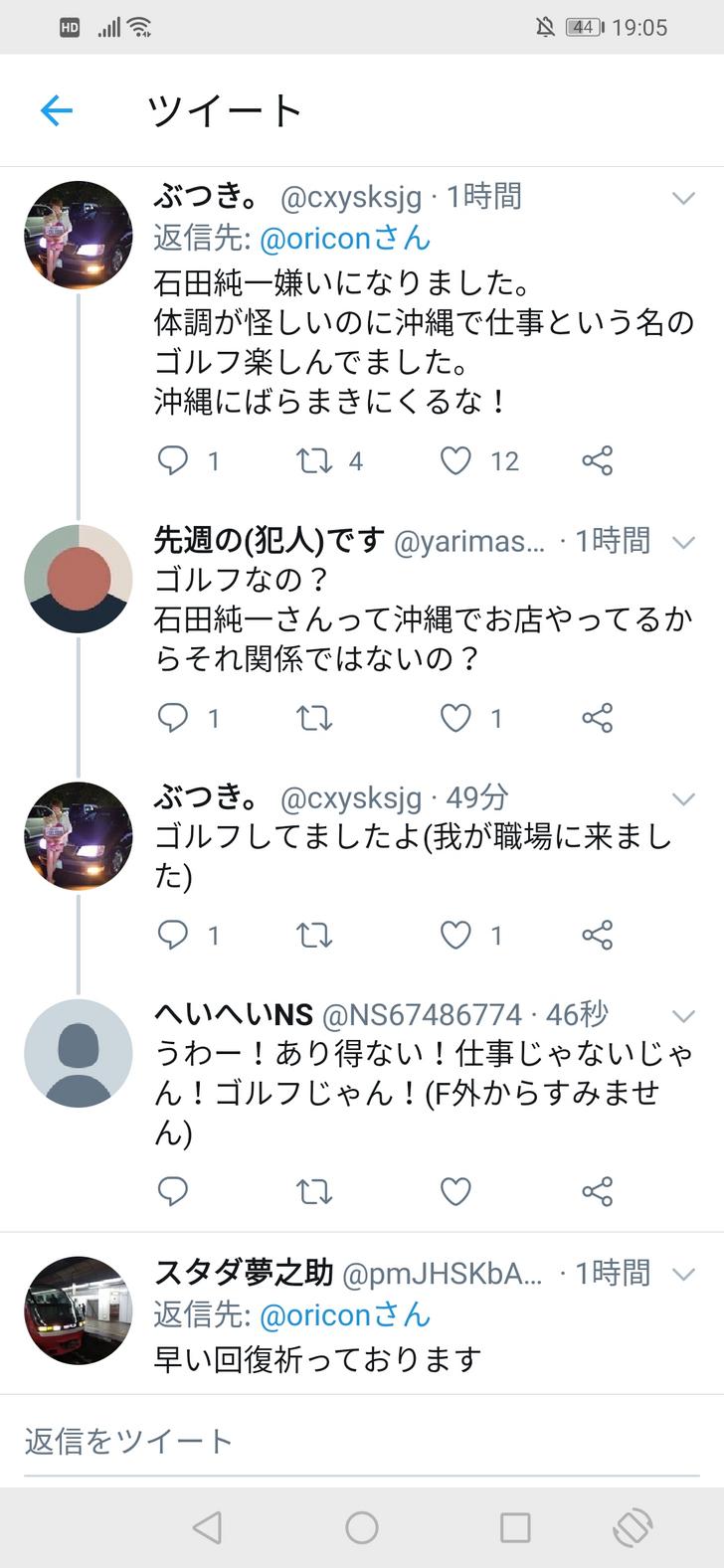The width and height of the screenshot is (724, 1568).
Task: Open へいへいNS's profile picture
Action: pyautogui.click(x=78, y=1054)
